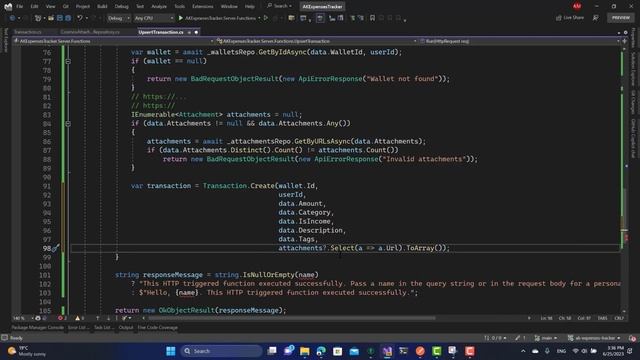Switch to UpsertTransaction.cs tab
The height and width of the screenshot is (360, 640).
click(161, 32)
